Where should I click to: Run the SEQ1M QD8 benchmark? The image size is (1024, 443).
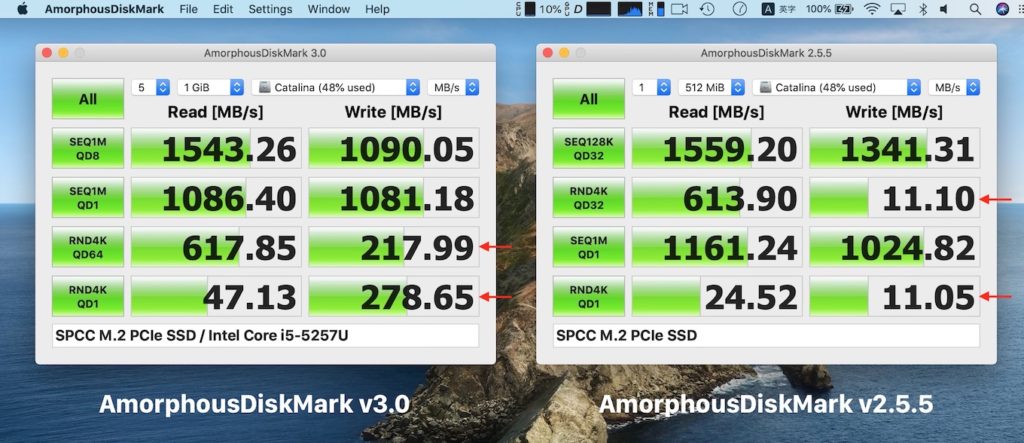coord(88,149)
